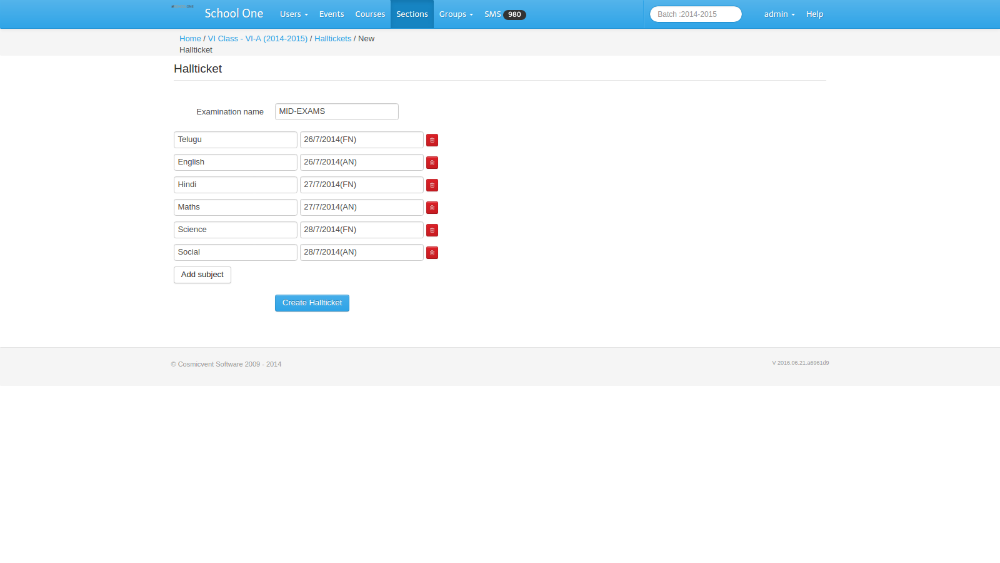
Task: Switch to the Sections tab
Action: [x=412, y=15]
